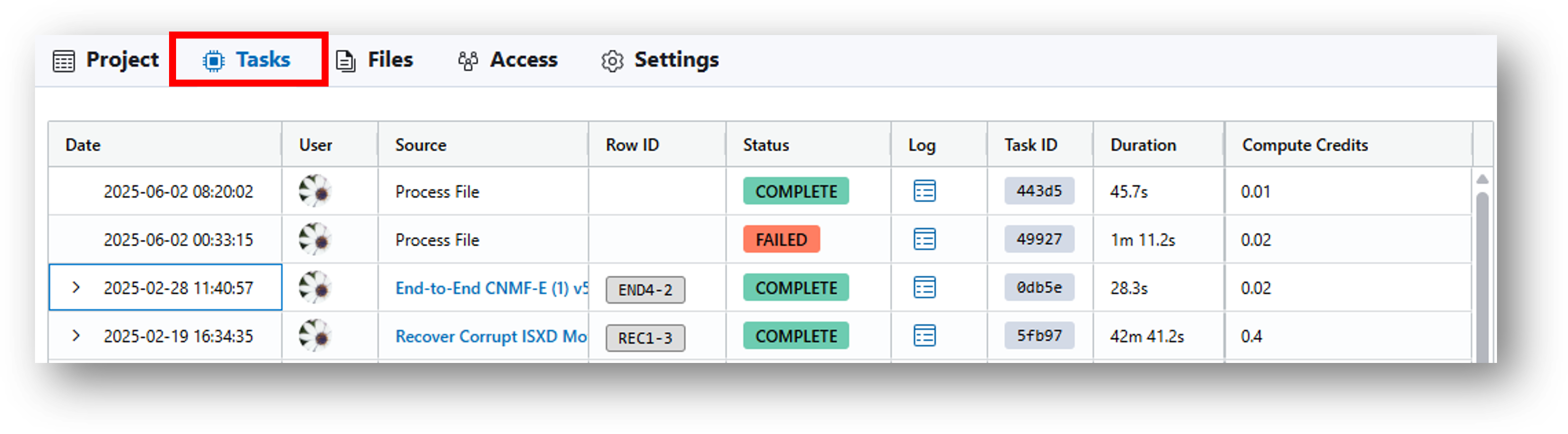Click task ID badge 49927
Screen dimensions: 1568x434
1039,239
